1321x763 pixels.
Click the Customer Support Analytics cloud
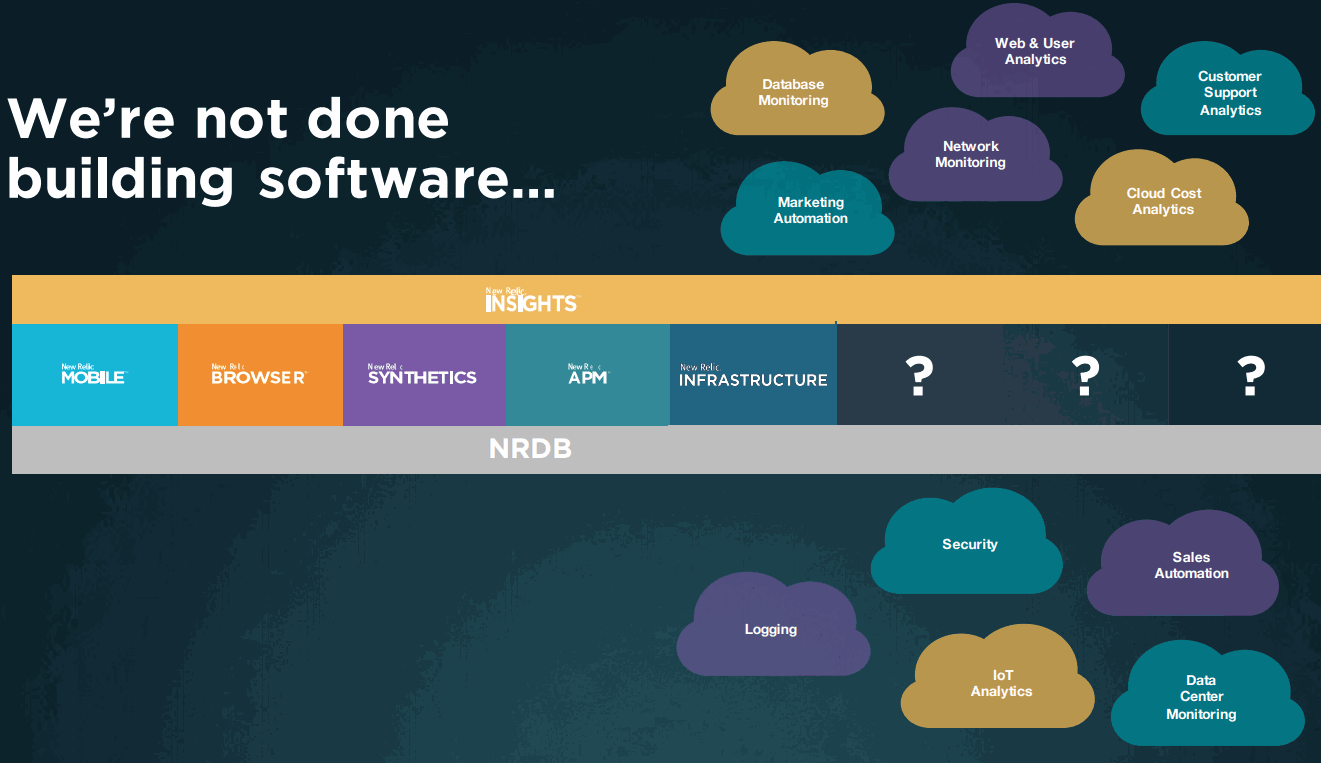(1228, 90)
